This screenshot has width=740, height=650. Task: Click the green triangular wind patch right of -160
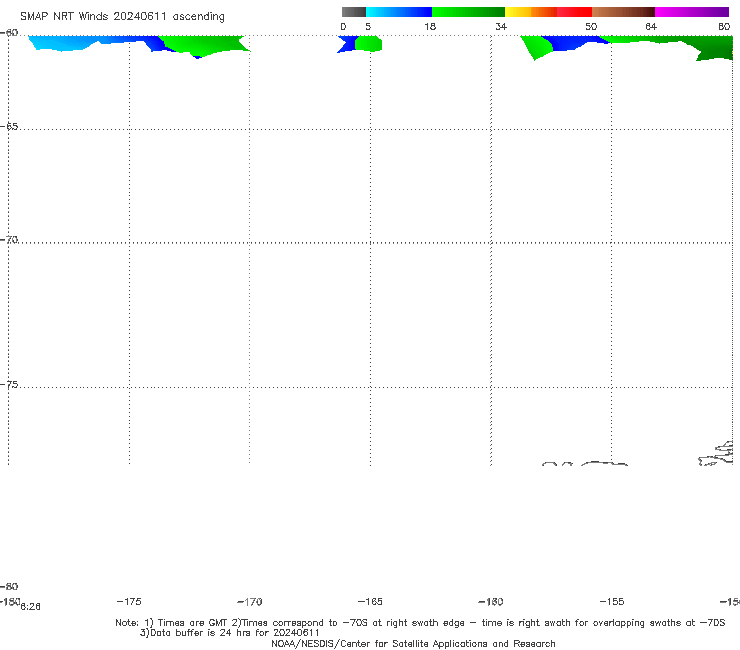click(536, 46)
